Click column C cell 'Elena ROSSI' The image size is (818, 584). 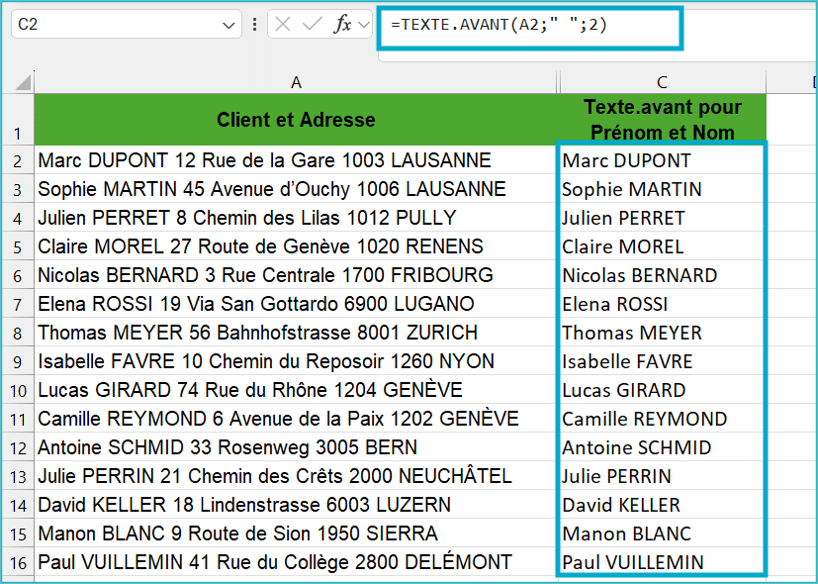click(x=663, y=303)
